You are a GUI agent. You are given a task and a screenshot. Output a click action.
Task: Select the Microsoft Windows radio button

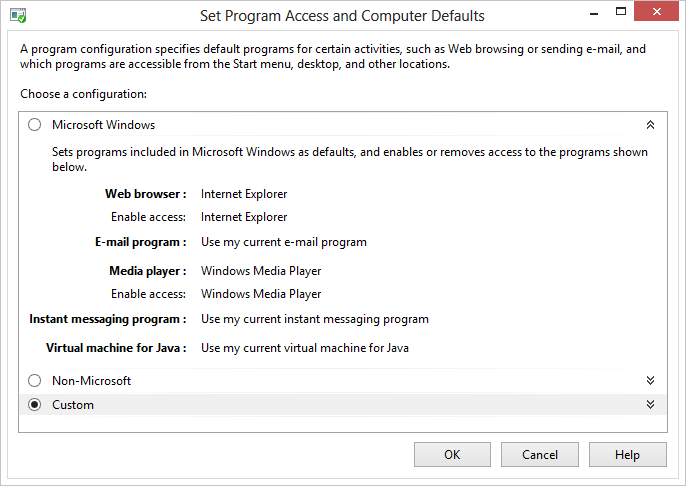pyautogui.click(x=35, y=125)
